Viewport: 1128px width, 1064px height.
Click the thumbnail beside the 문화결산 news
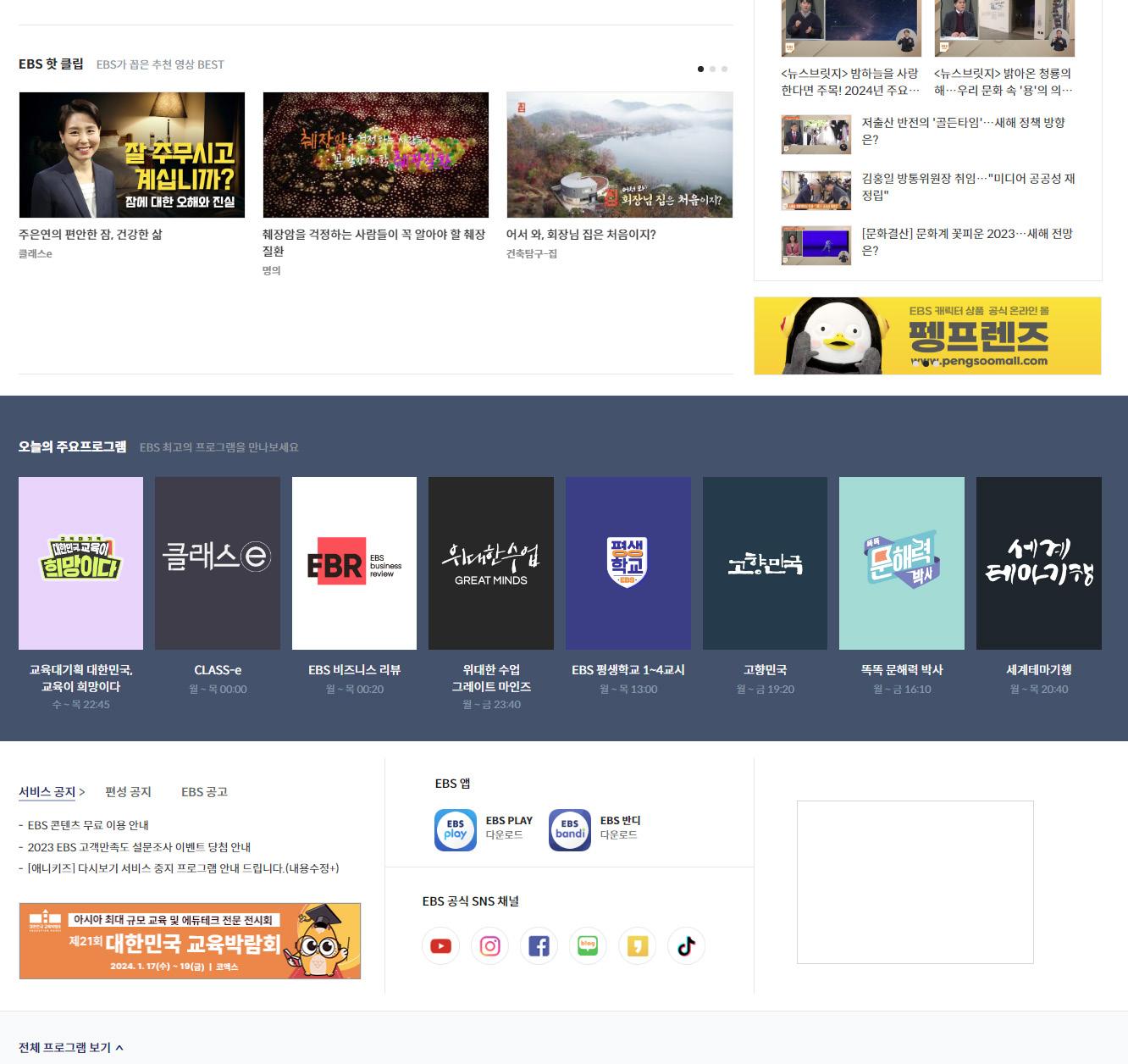(816, 246)
